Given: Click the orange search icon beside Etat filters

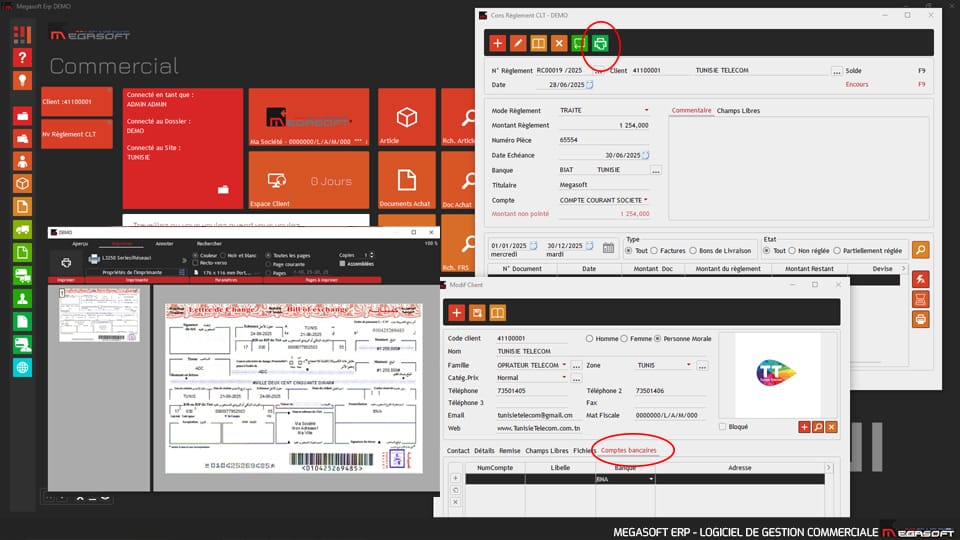Looking at the screenshot, I should click(x=920, y=250).
